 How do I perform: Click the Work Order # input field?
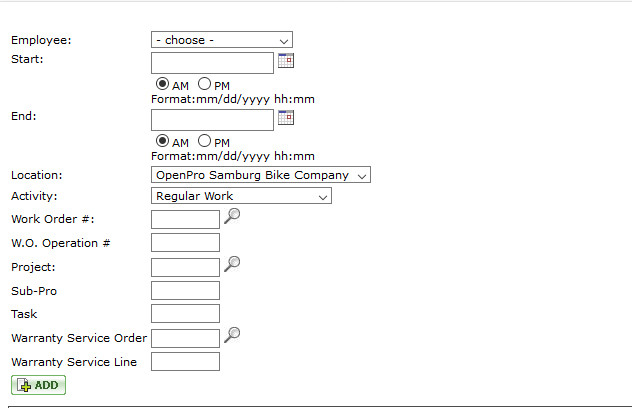185,219
